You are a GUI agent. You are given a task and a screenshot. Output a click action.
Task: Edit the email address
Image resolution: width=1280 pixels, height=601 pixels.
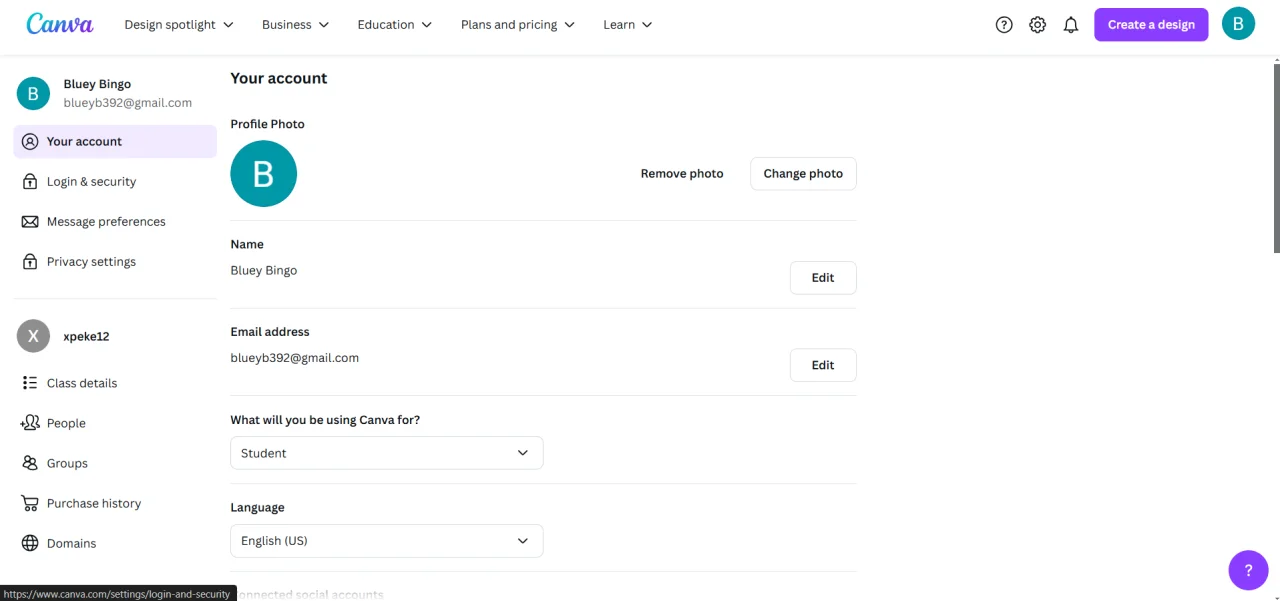pos(823,365)
